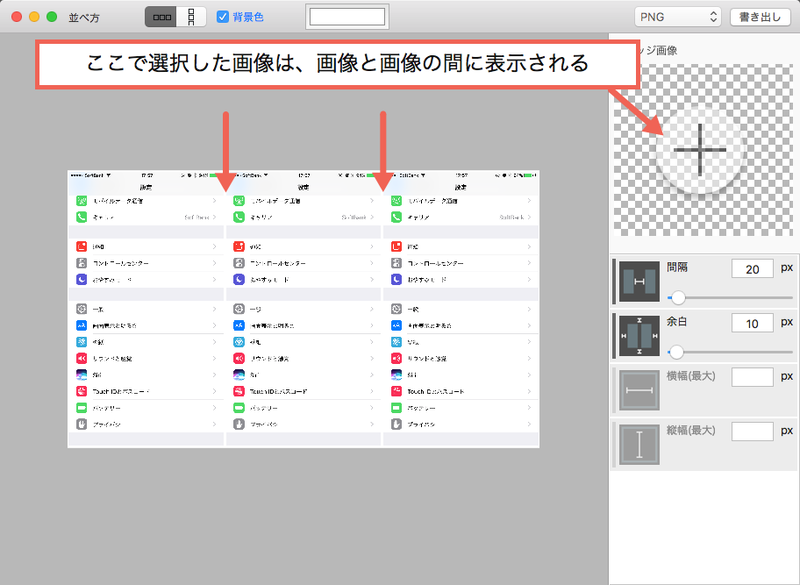Image resolution: width=800 pixels, height=585 pixels.
Task: Click the 余白 slider handle
Action: click(x=676, y=352)
